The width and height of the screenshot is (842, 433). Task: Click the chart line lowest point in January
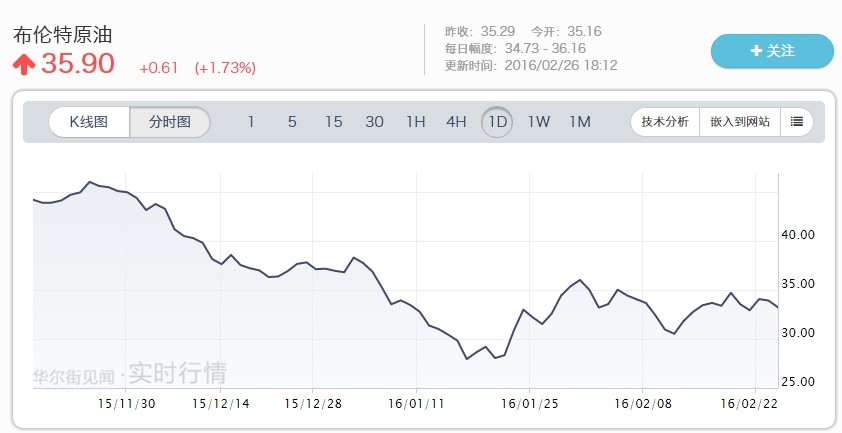(x=467, y=359)
